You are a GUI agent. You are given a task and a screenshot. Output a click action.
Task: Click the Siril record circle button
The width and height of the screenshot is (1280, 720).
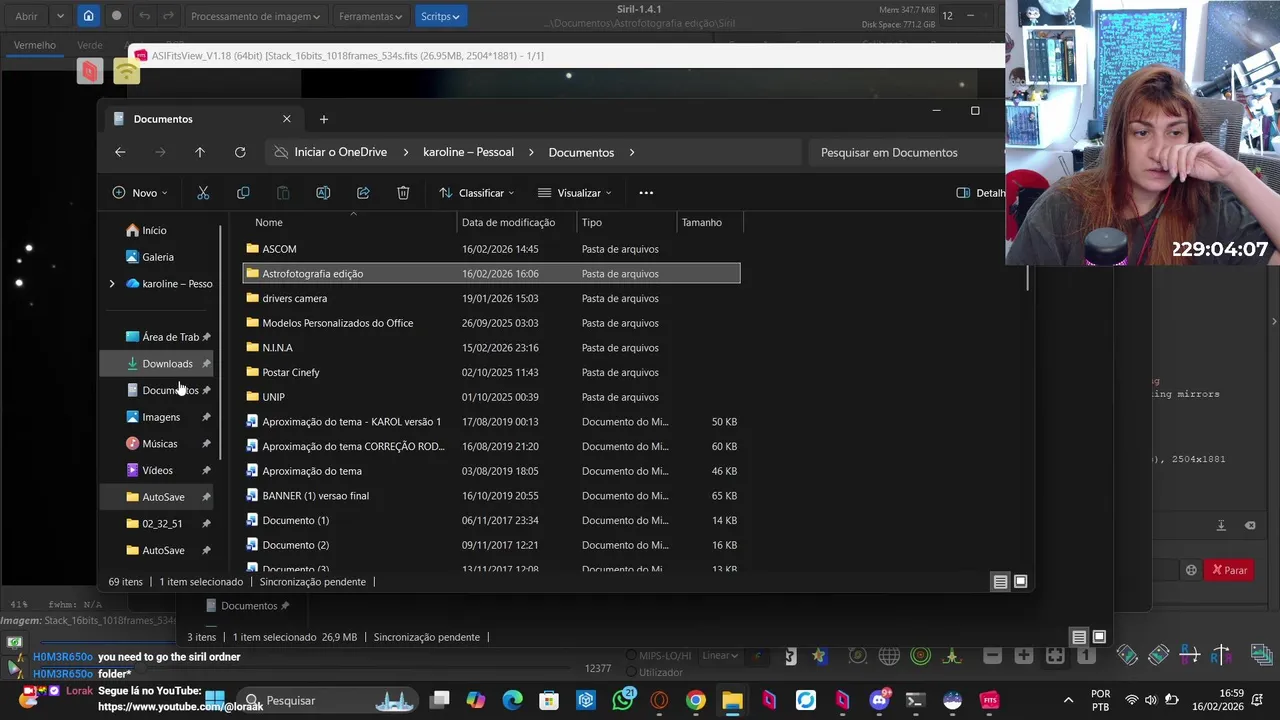(117, 16)
